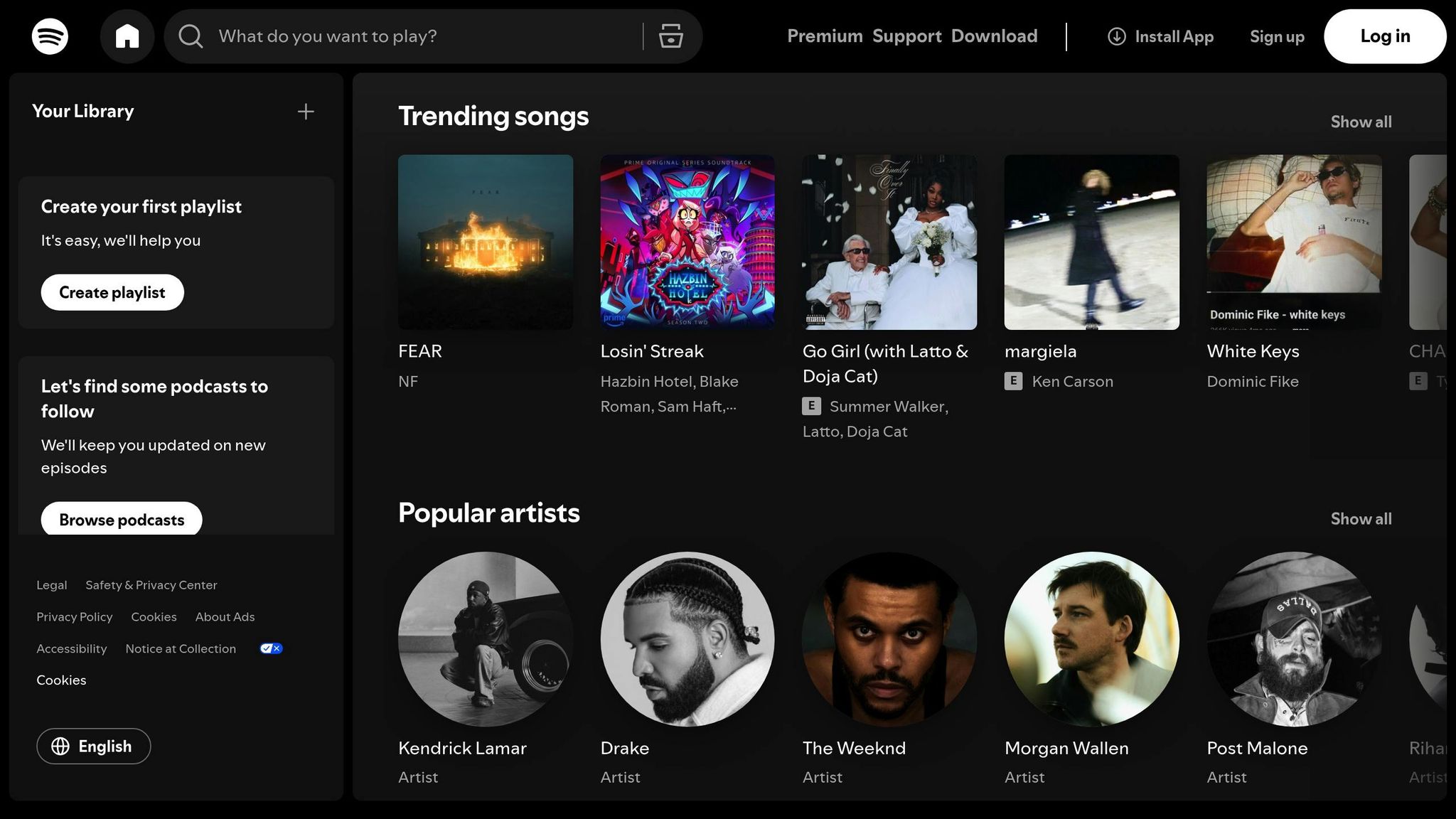Open the privacy choices toggle icon
The height and width of the screenshot is (819, 1456).
click(271, 648)
